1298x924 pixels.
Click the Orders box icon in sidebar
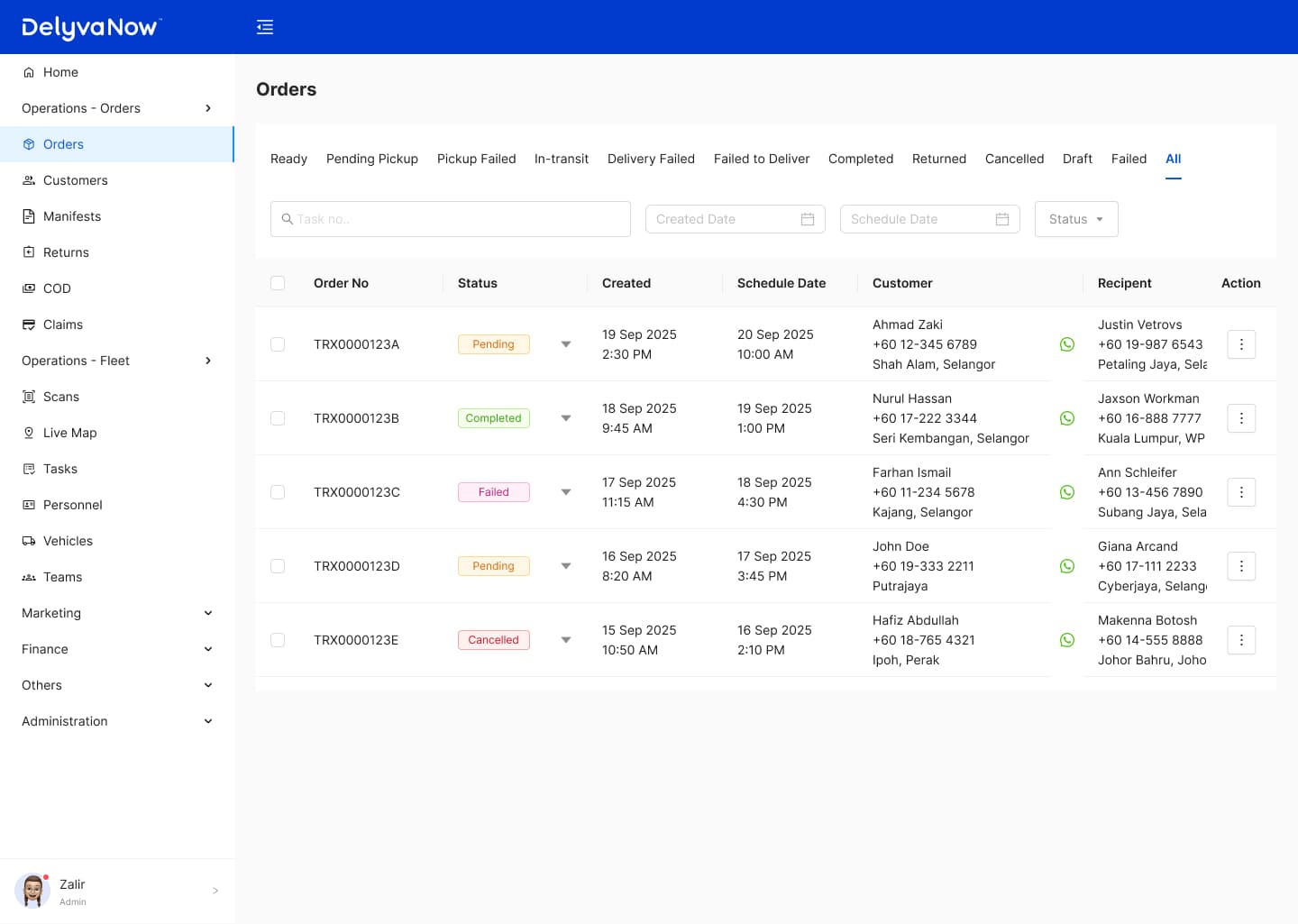click(29, 144)
